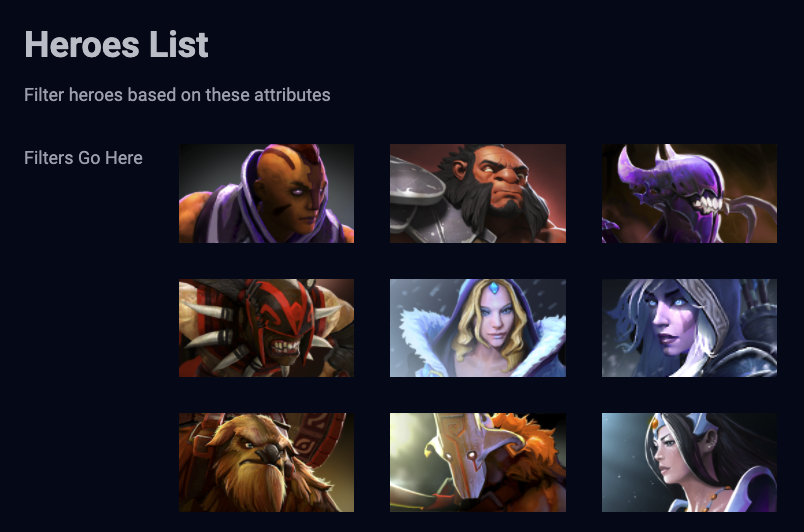
Task: Select the masked hero with spikes image
Action: coord(266,328)
